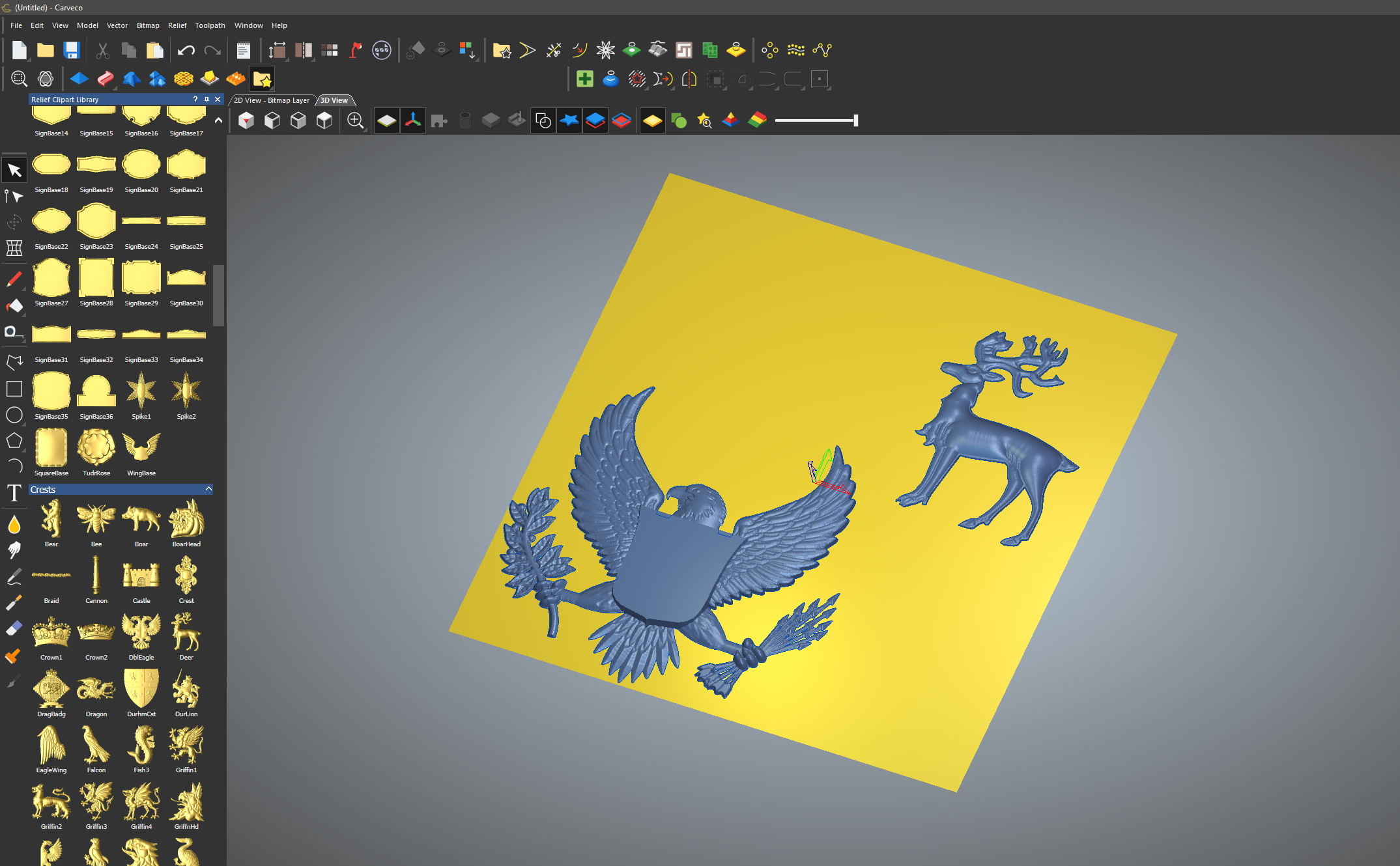
Task: Toggle the blue star vector visibility
Action: [x=569, y=120]
